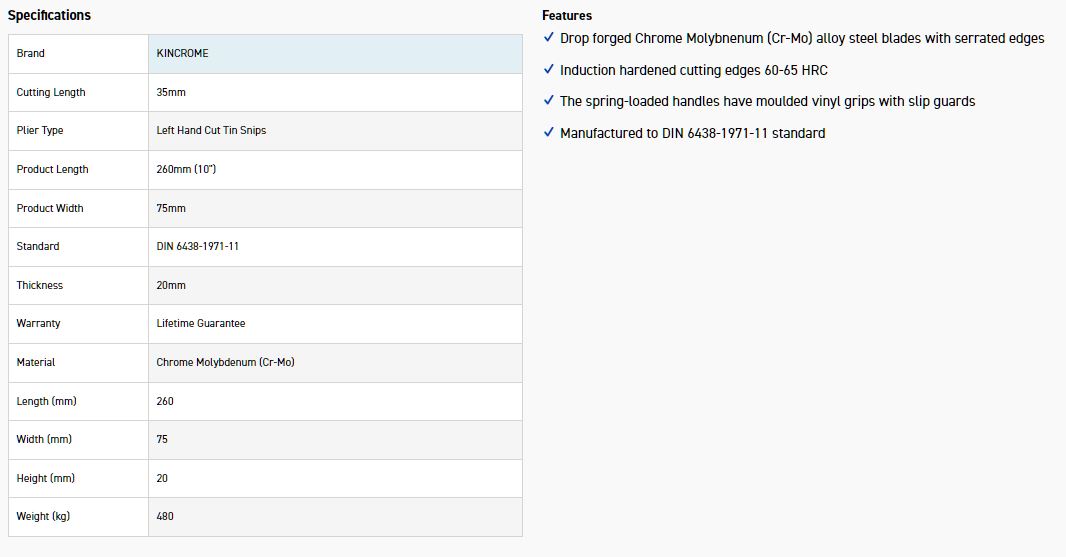Click the Induction hardened cutting edges text
Screen dimensions: 1066x557
click(693, 70)
